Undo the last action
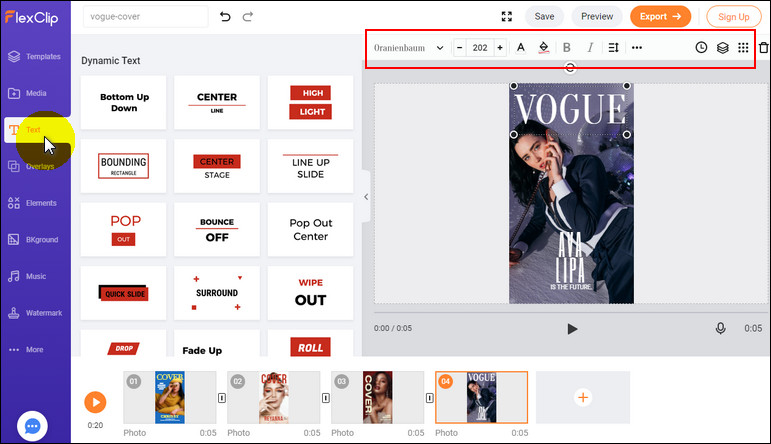Image resolution: width=771 pixels, height=444 pixels. click(x=225, y=17)
